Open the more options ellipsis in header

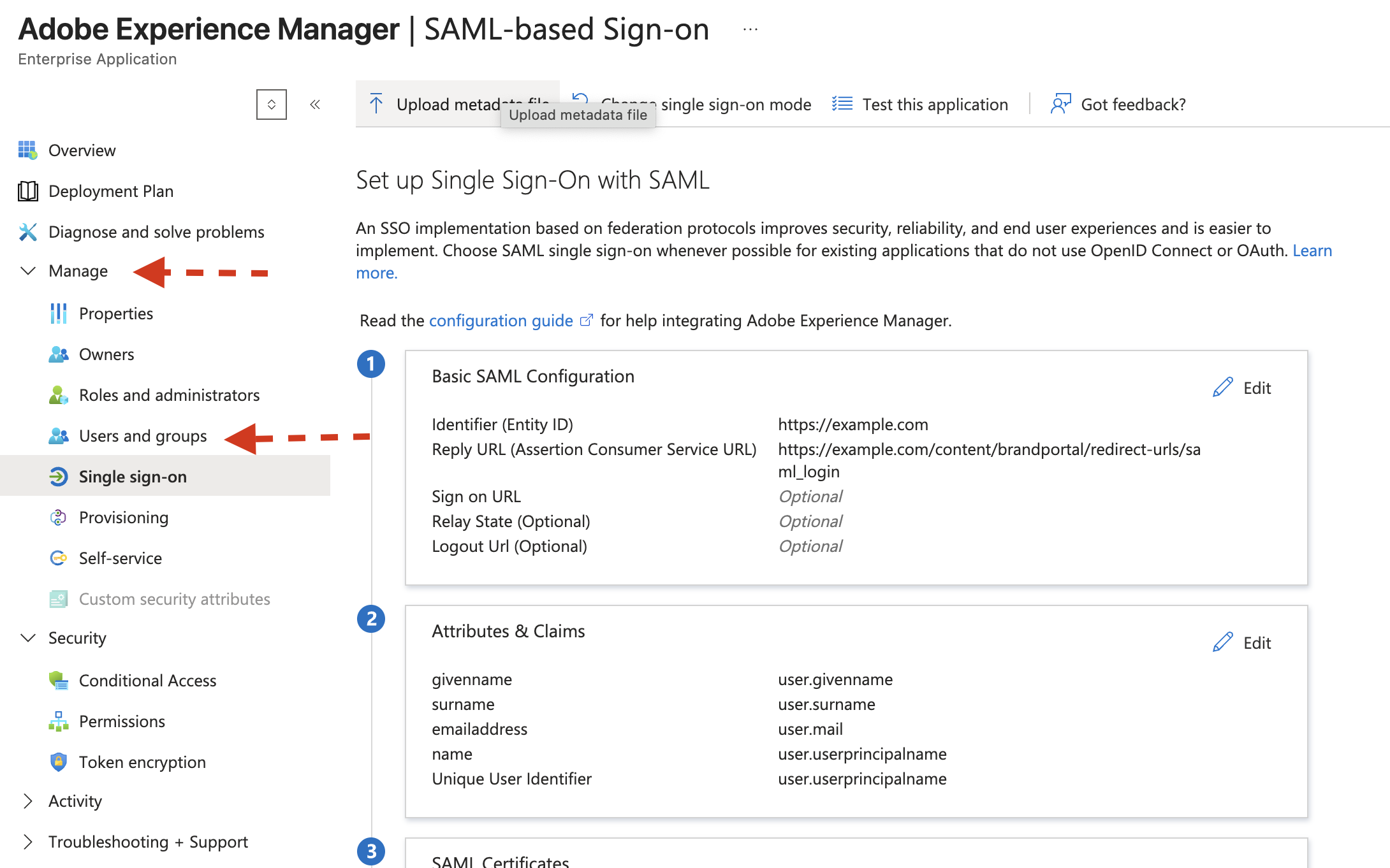[750, 29]
